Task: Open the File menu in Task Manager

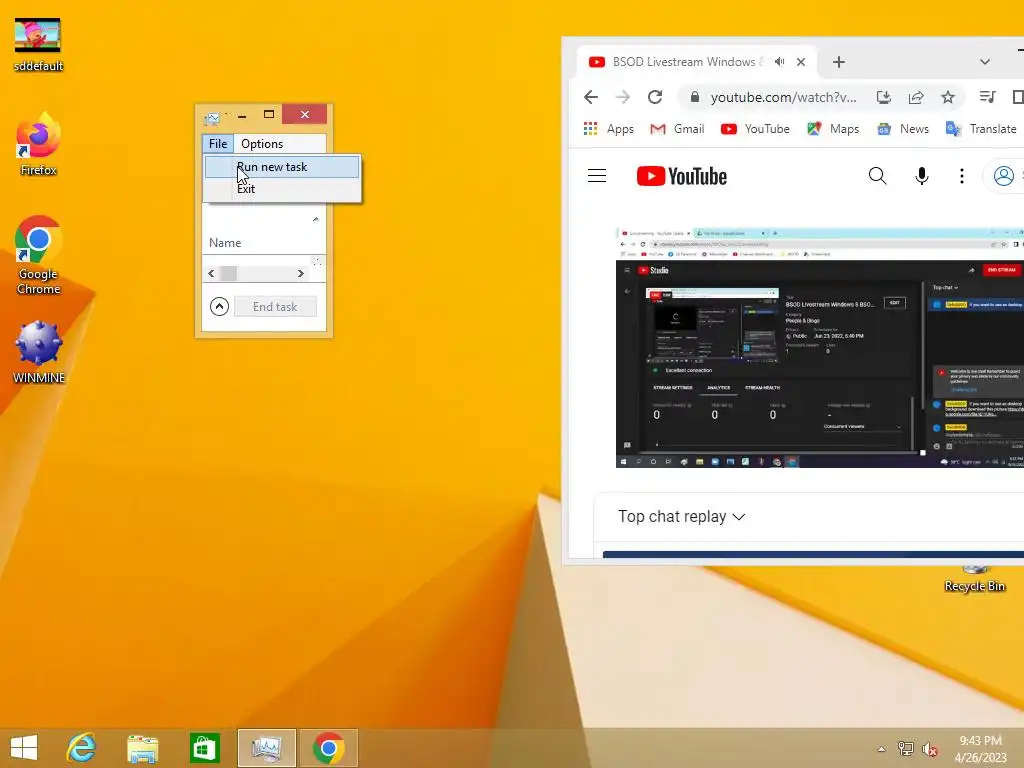Action: pyautogui.click(x=217, y=144)
